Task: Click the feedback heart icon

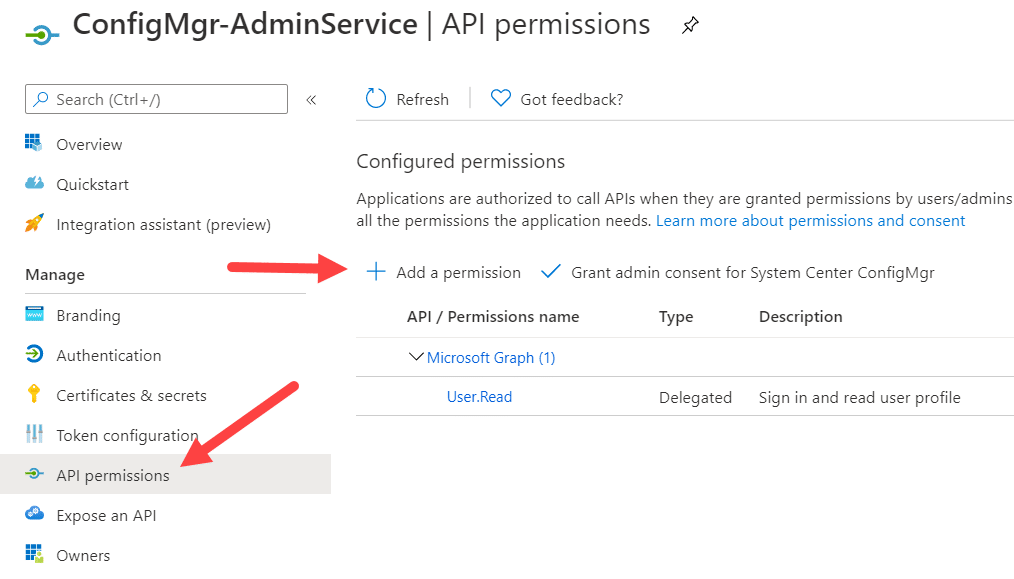Action: click(501, 98)
